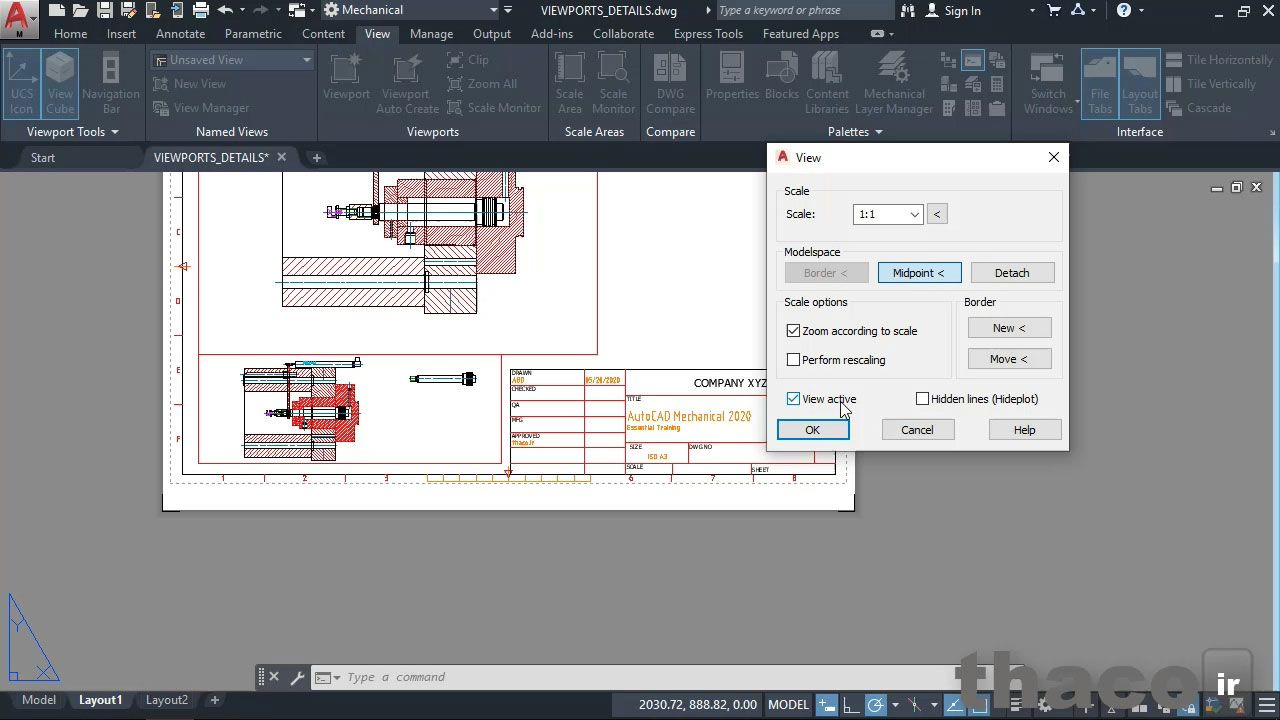Click the Undo arrow icon

coord(225,10)
